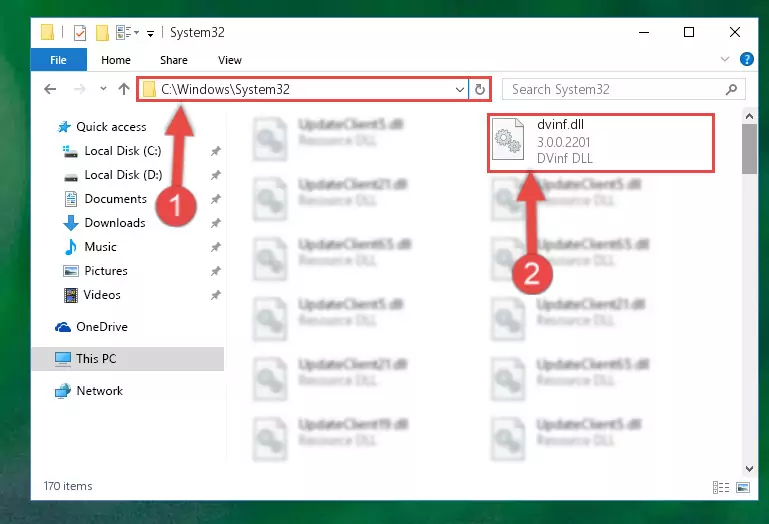Open the Explorer Help icon

[746, 59]
